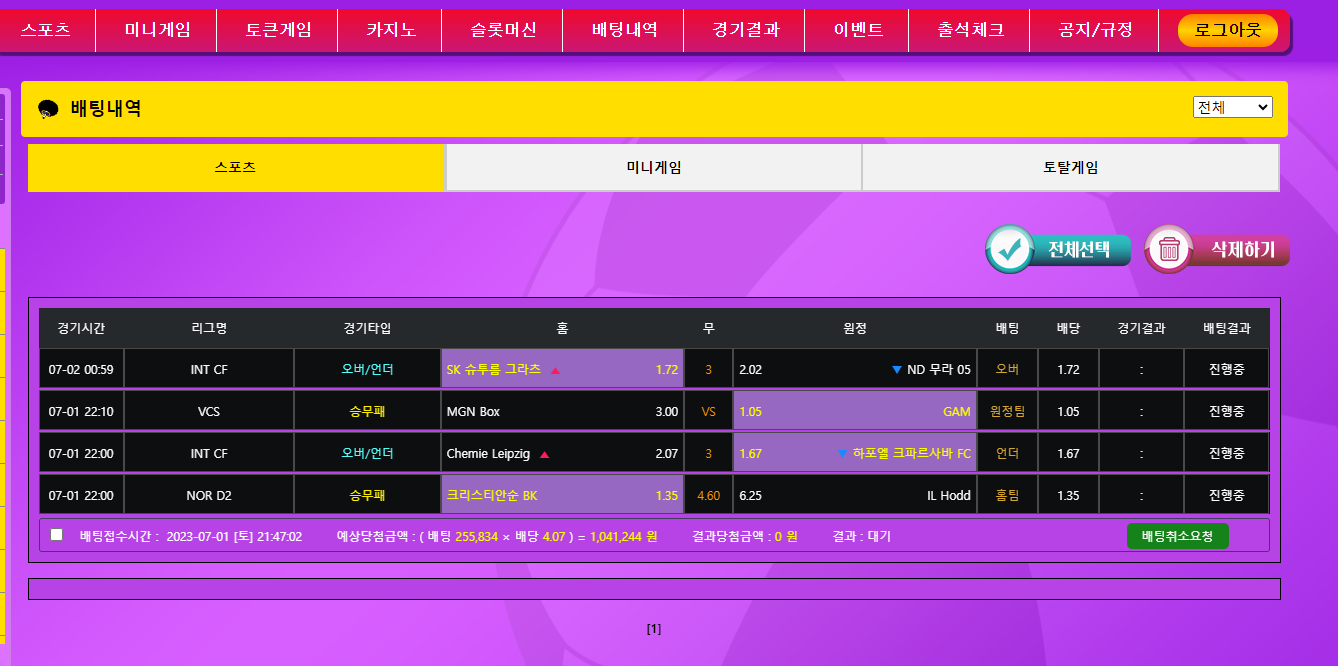Click the checkmark Select All icon
Image resolution: width=1338 pixels, height=666 pixels.
[1010, 249]
